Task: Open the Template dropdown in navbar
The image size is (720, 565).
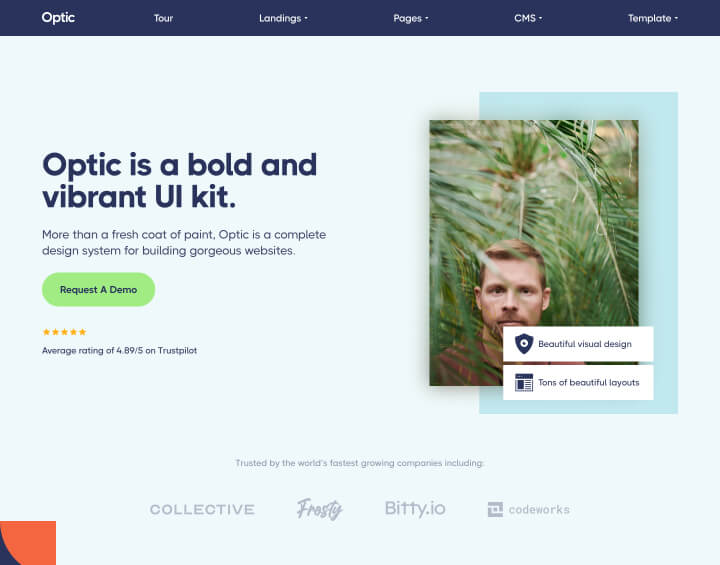Action: pyautogui.click(x=653, y=18)
